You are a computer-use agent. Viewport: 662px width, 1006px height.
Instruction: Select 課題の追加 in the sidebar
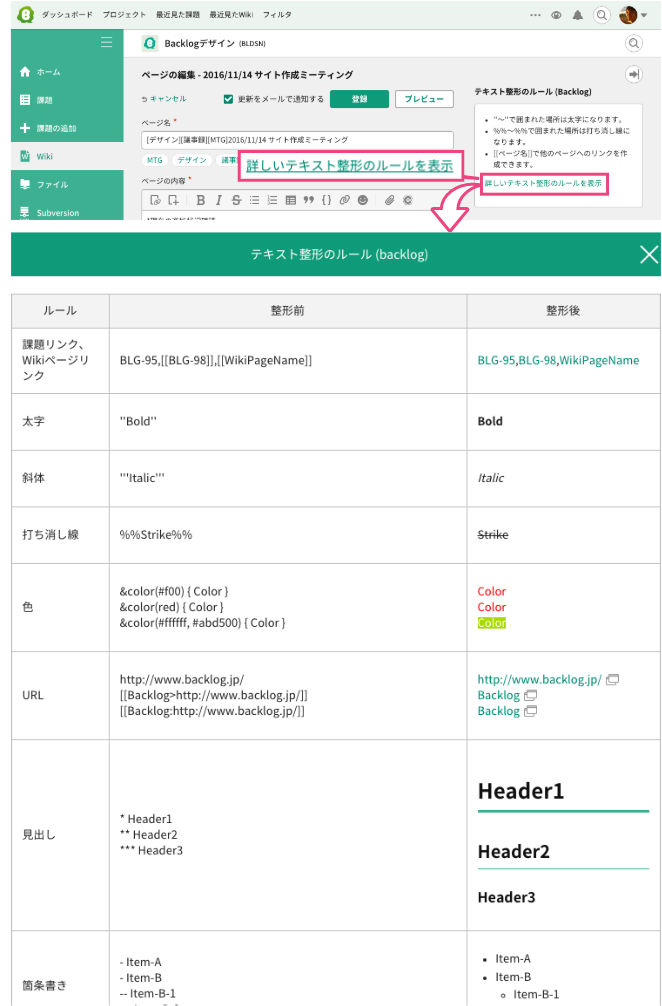(67, 128)
